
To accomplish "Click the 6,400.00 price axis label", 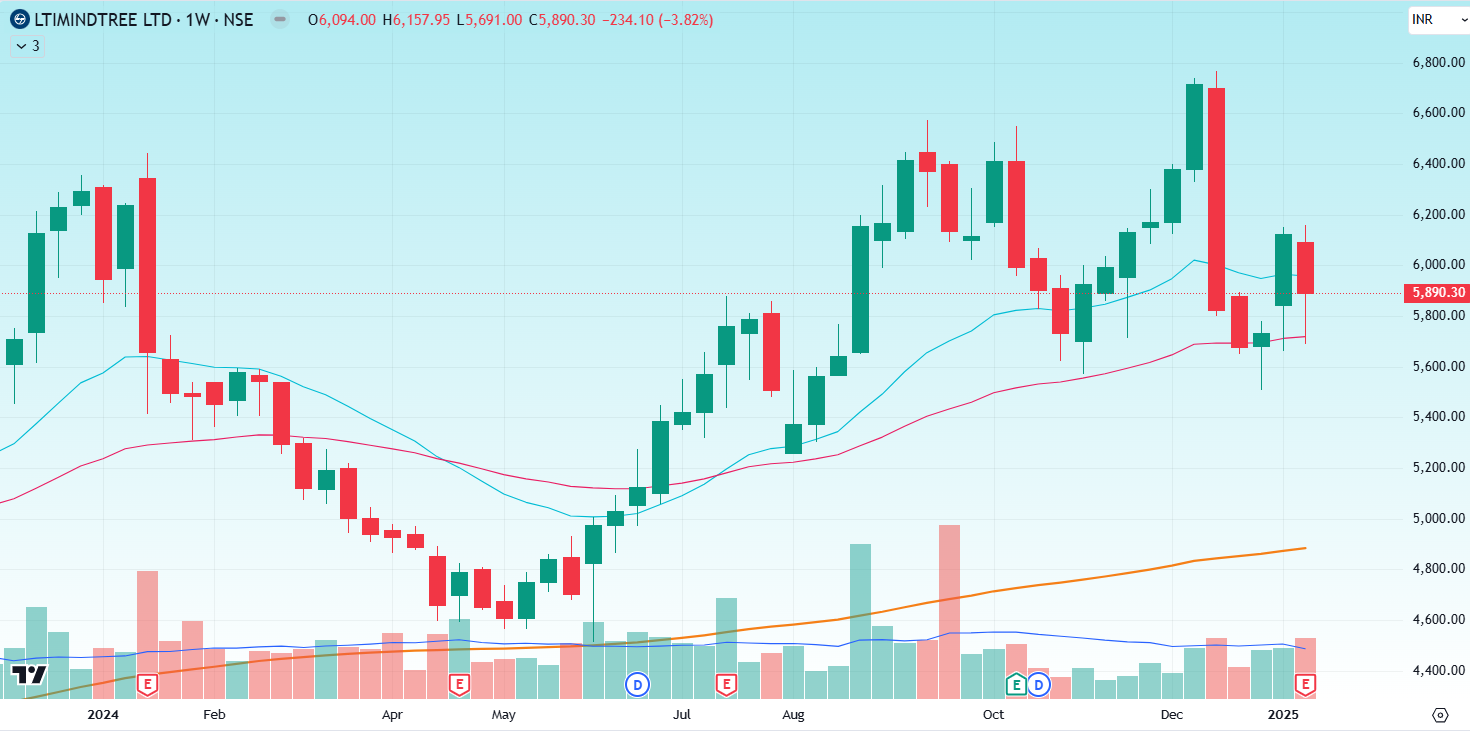I will point(1437,163).
